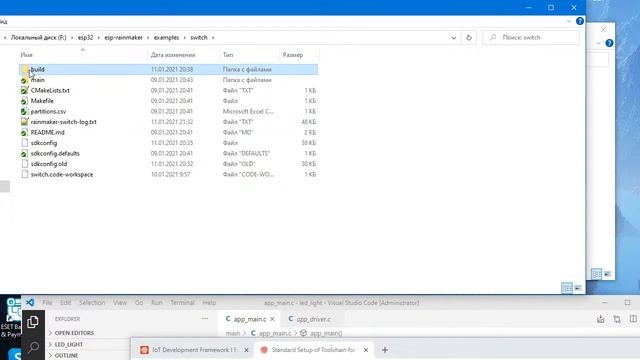Open the ESET Banking desktop shortcut
This screenshot has height=360, width=640.
[11, 318]
